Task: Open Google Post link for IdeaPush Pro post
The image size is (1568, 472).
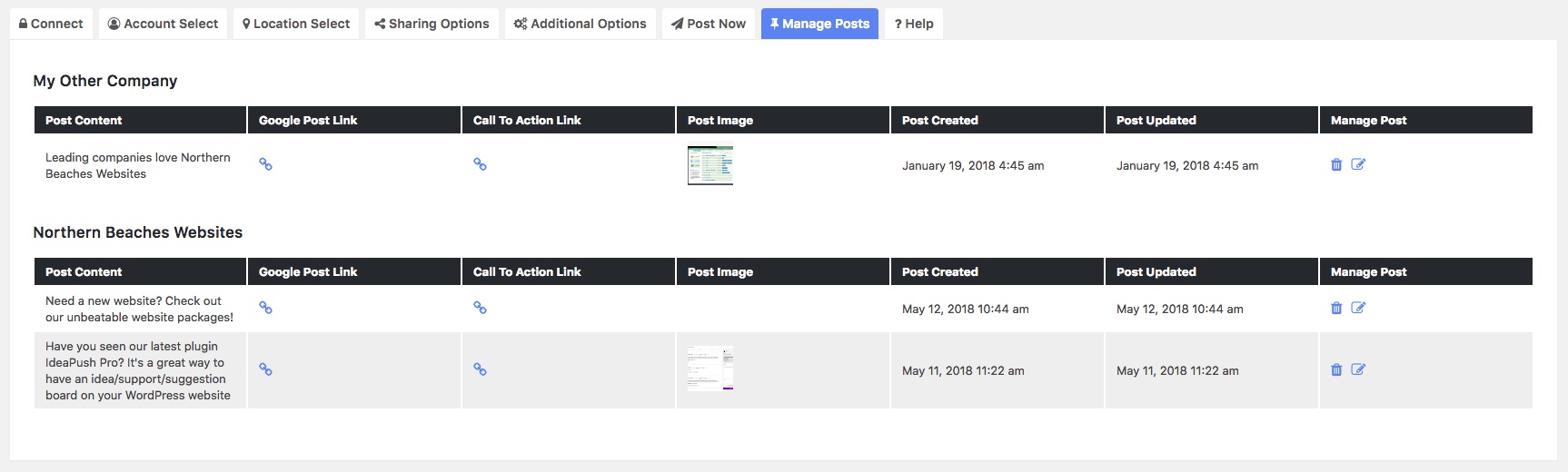Action: 265,369
